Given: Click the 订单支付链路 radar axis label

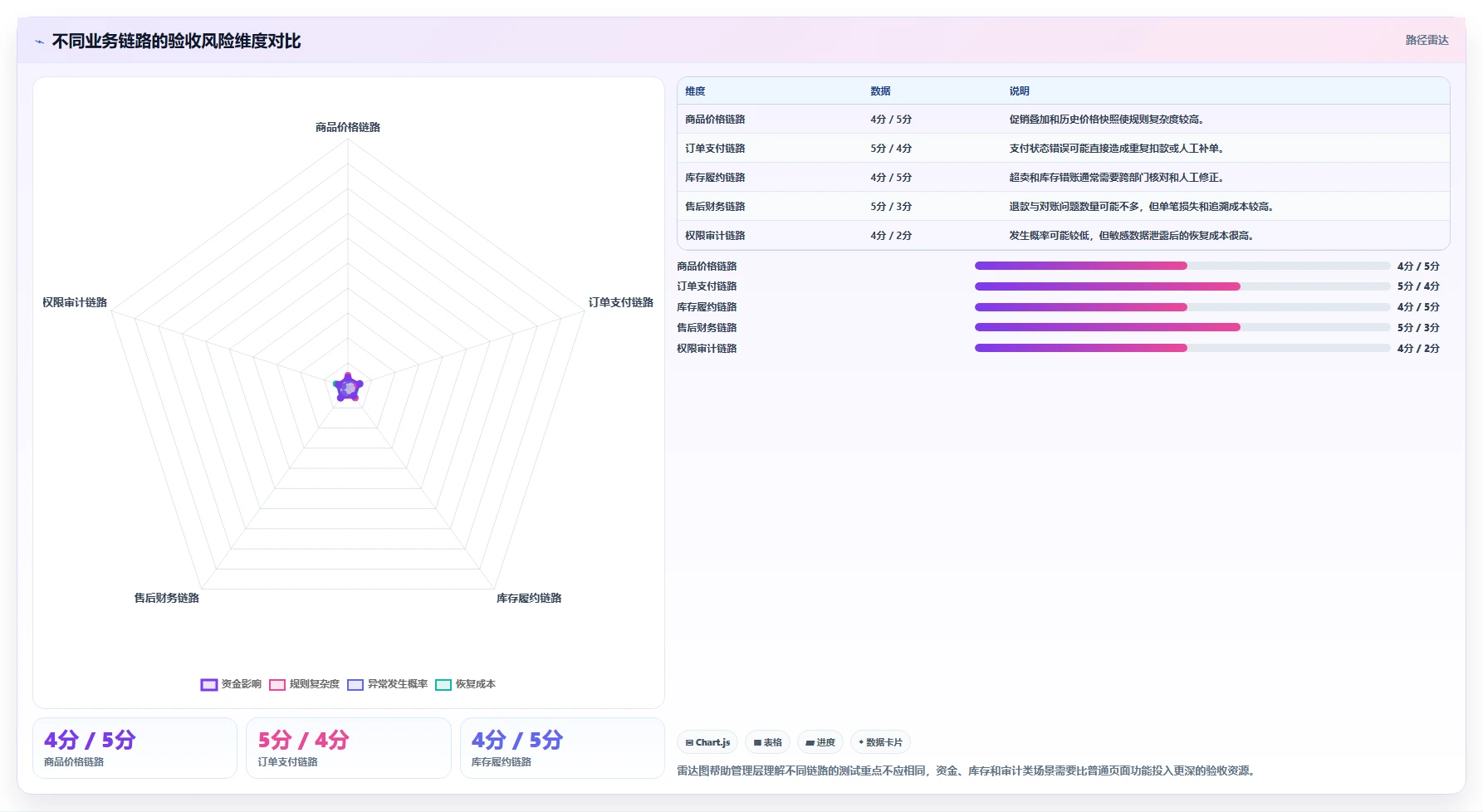Looking at the screenshot, I should 621,302.
